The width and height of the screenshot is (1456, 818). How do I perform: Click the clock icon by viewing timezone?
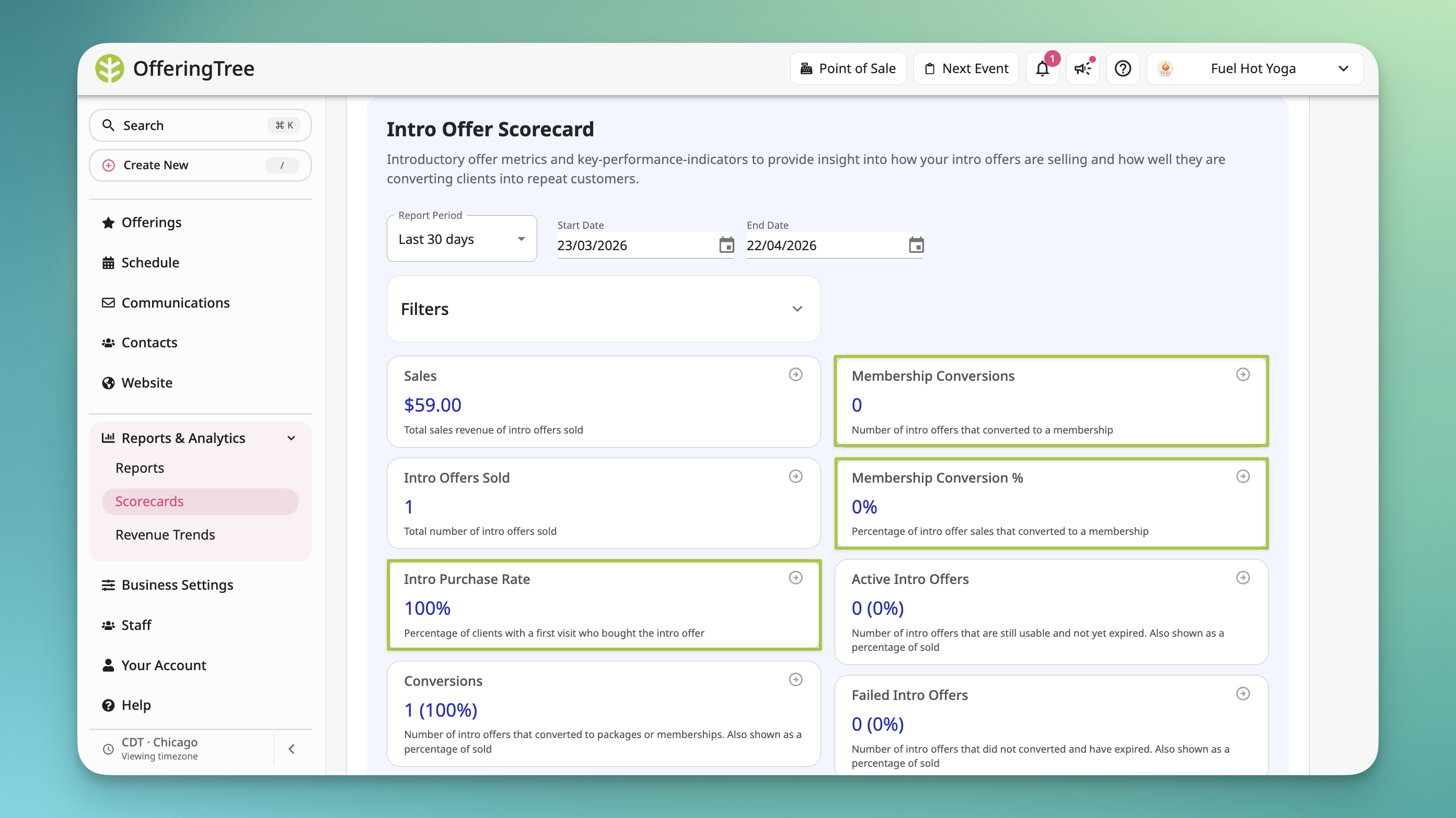tap(108, 749)
